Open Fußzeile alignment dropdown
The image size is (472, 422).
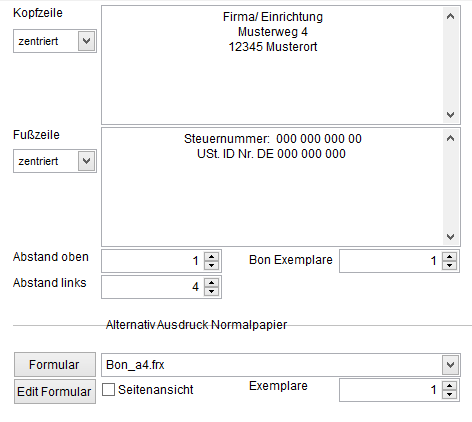86,161
